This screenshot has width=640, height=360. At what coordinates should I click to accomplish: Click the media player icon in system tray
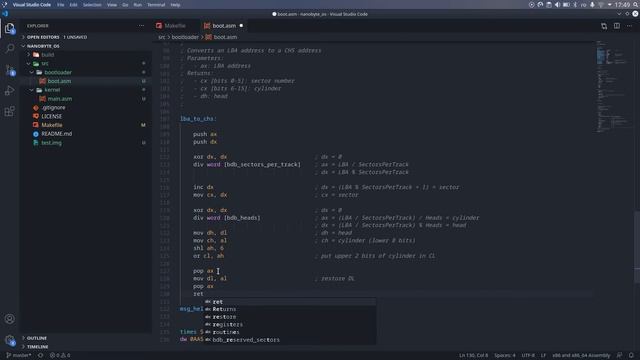[x=531, y=5]
